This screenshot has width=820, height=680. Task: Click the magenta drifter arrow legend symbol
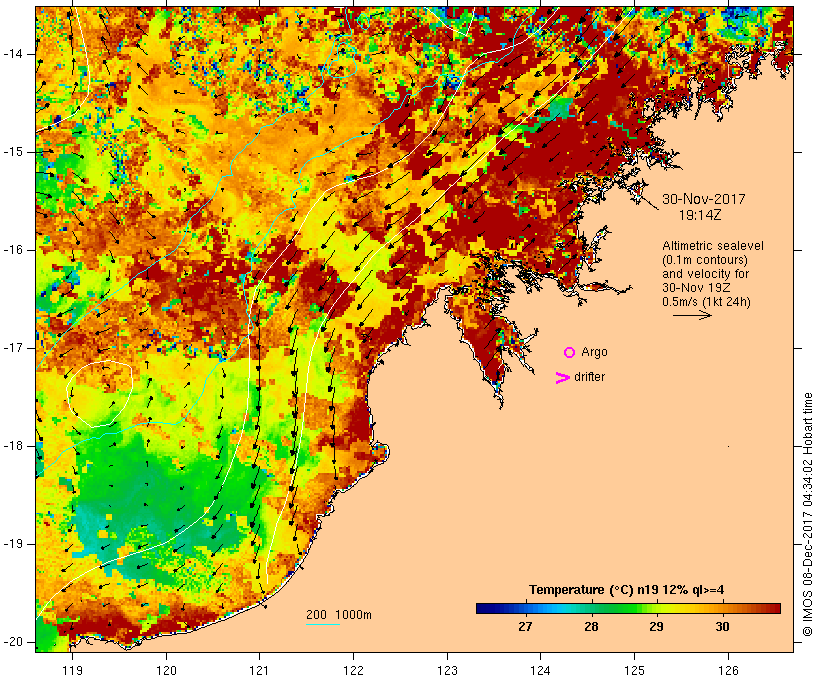coord(562,378)
